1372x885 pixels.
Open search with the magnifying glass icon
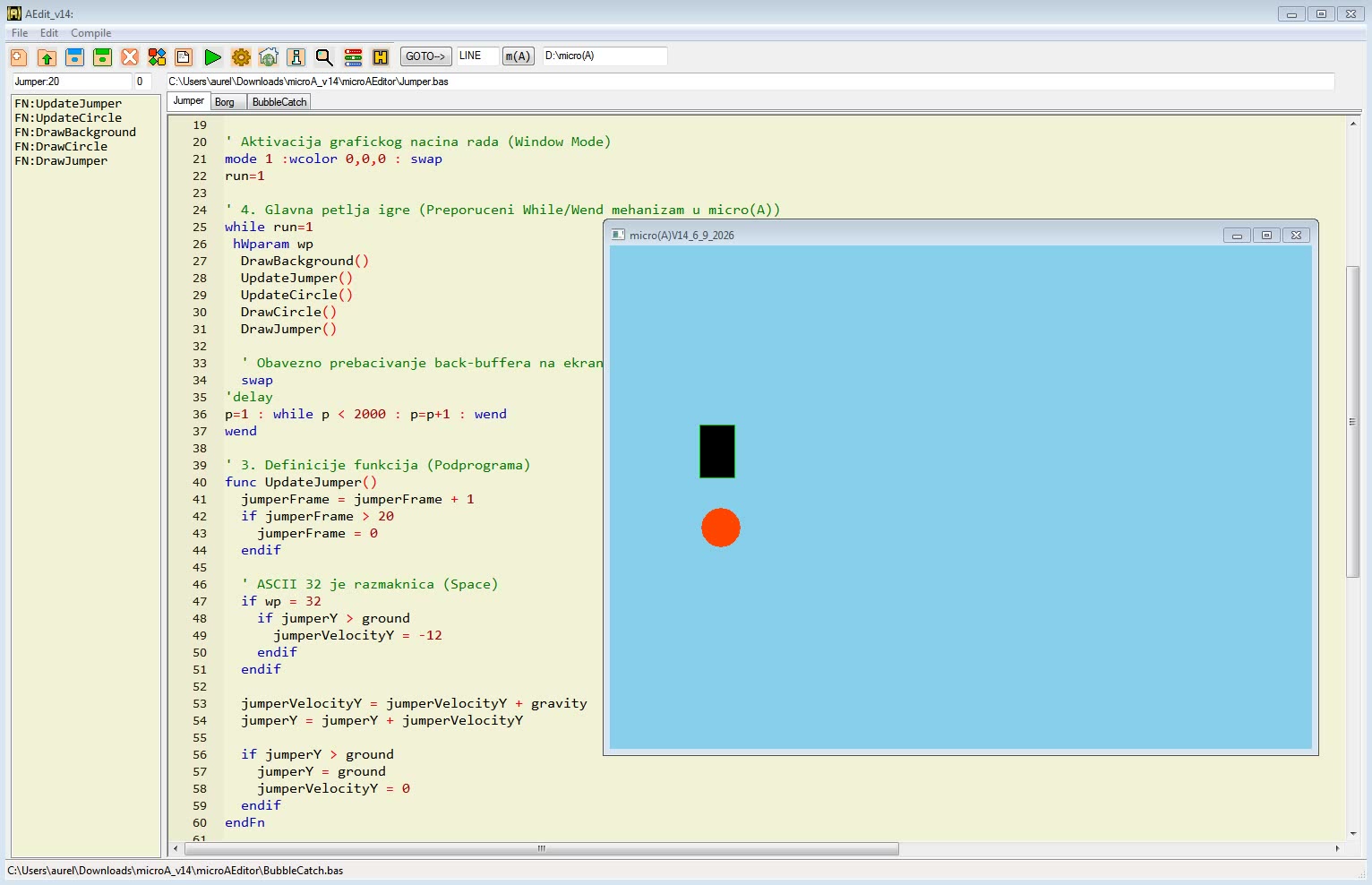click(324, 57)
